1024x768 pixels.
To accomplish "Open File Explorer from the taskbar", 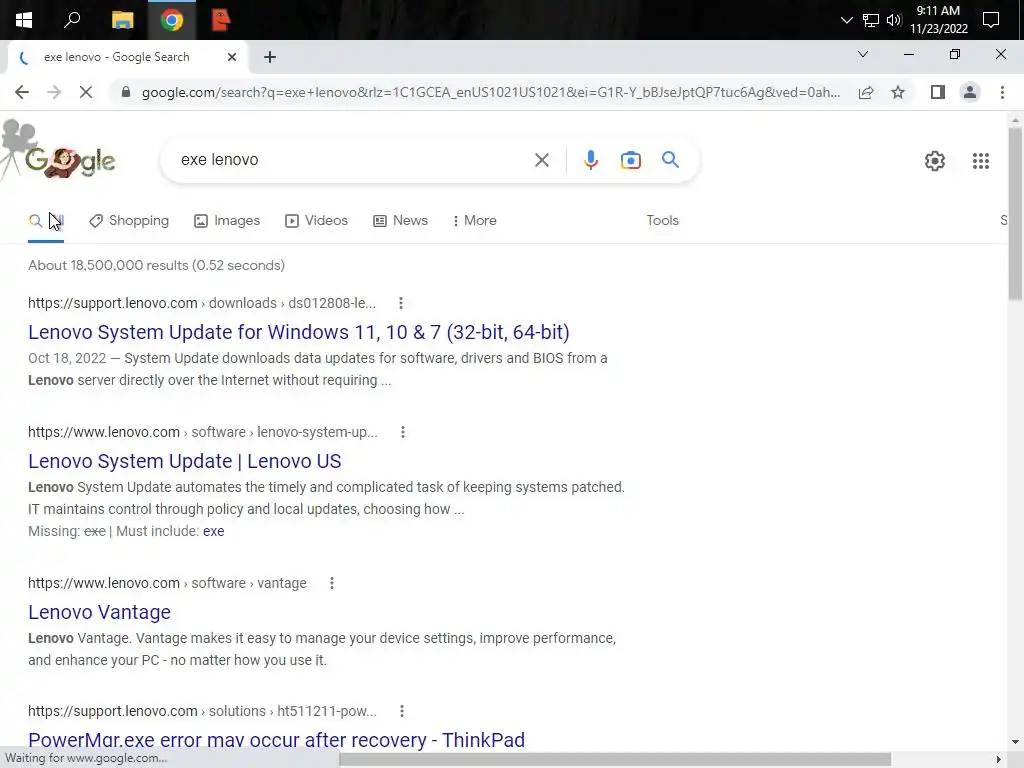I will coord(122,20).
